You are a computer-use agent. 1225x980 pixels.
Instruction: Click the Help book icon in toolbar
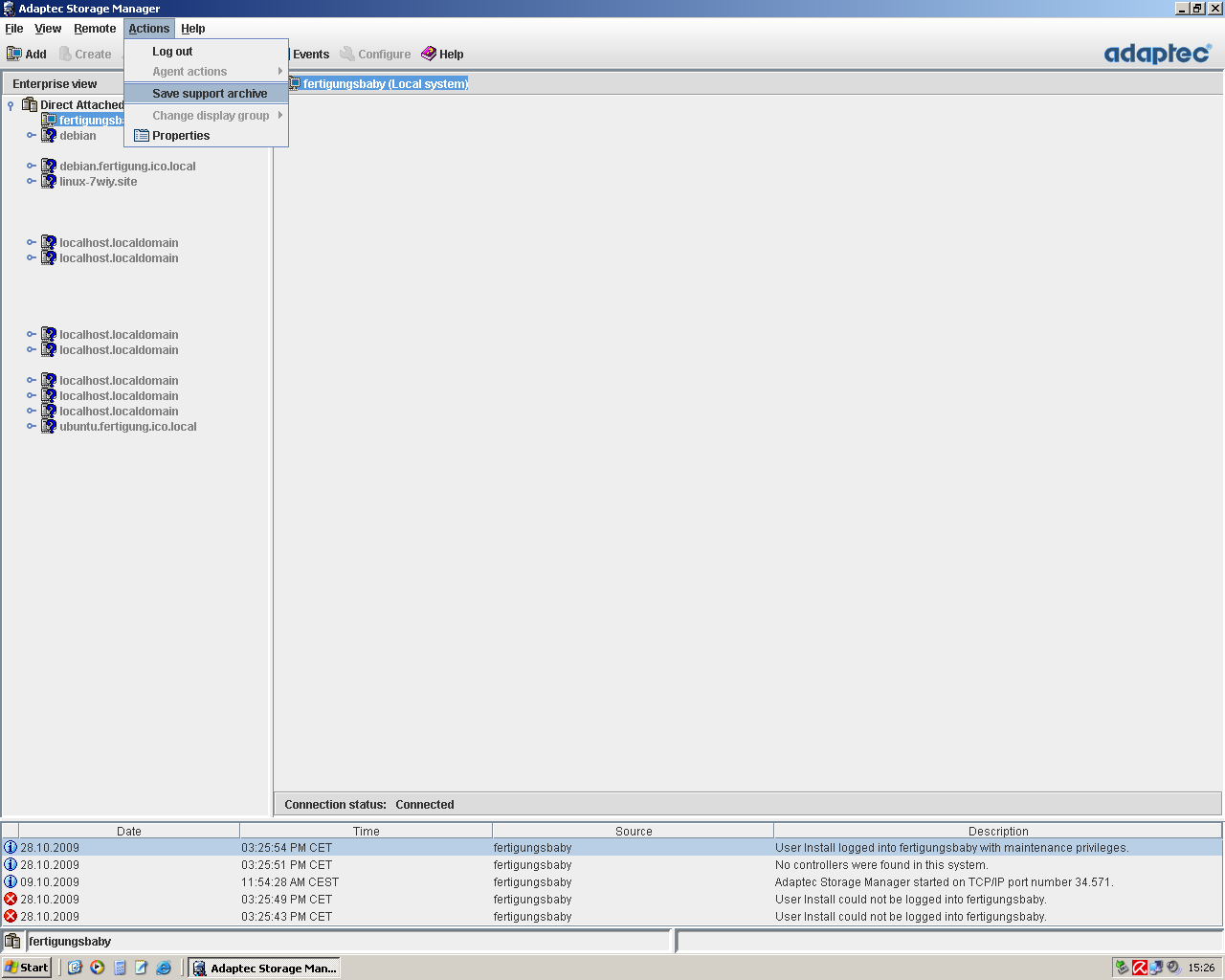(x=429, y=54)
